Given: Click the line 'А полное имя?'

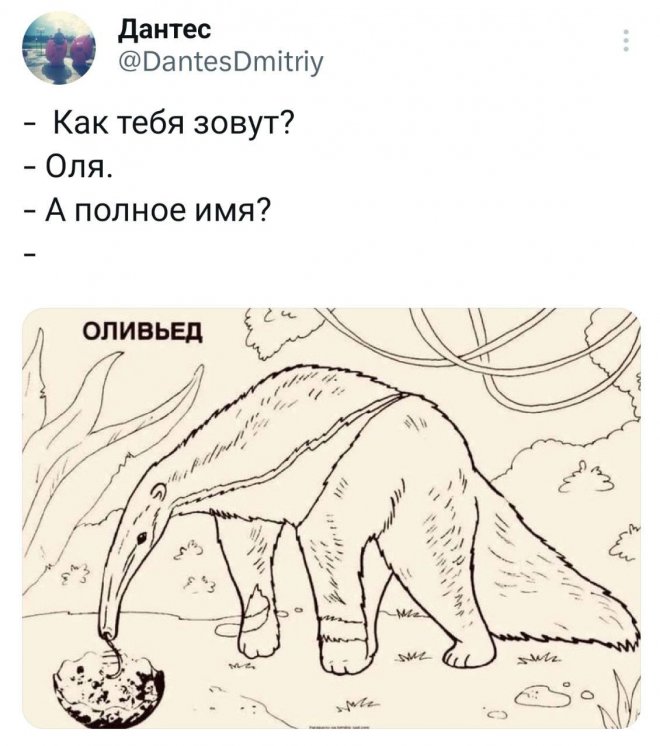Looking at the screenshot, I should click(157, 210).
